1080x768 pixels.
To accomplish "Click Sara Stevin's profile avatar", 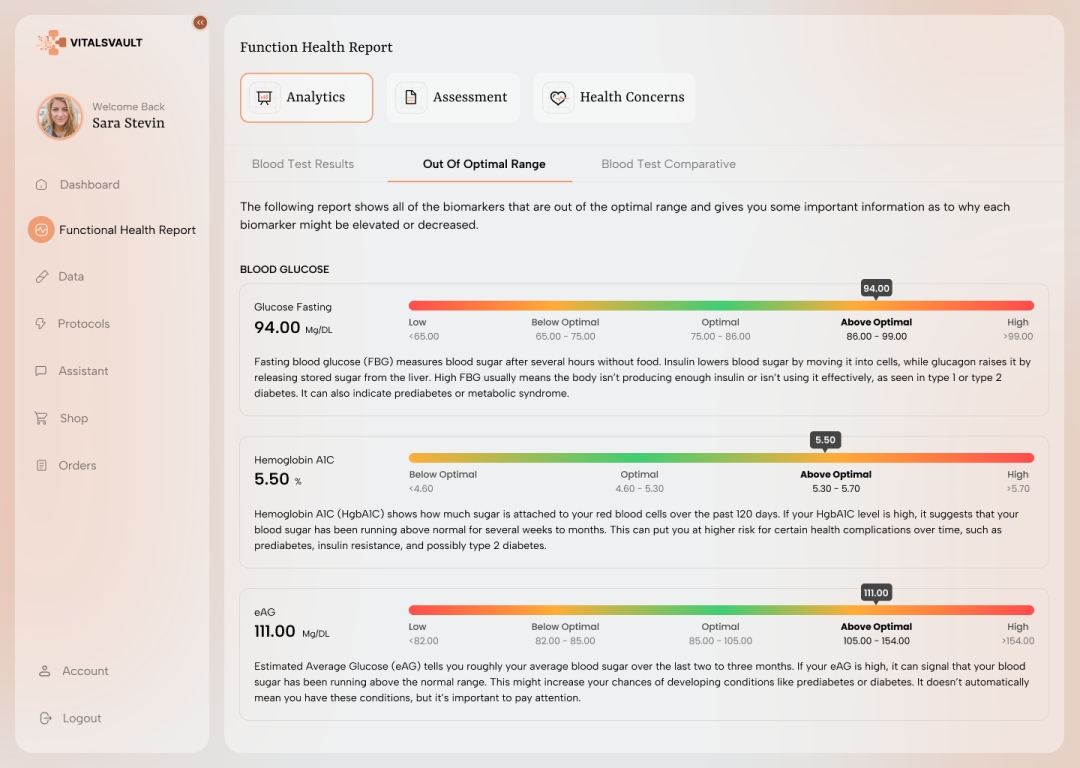I will point(60,116).
